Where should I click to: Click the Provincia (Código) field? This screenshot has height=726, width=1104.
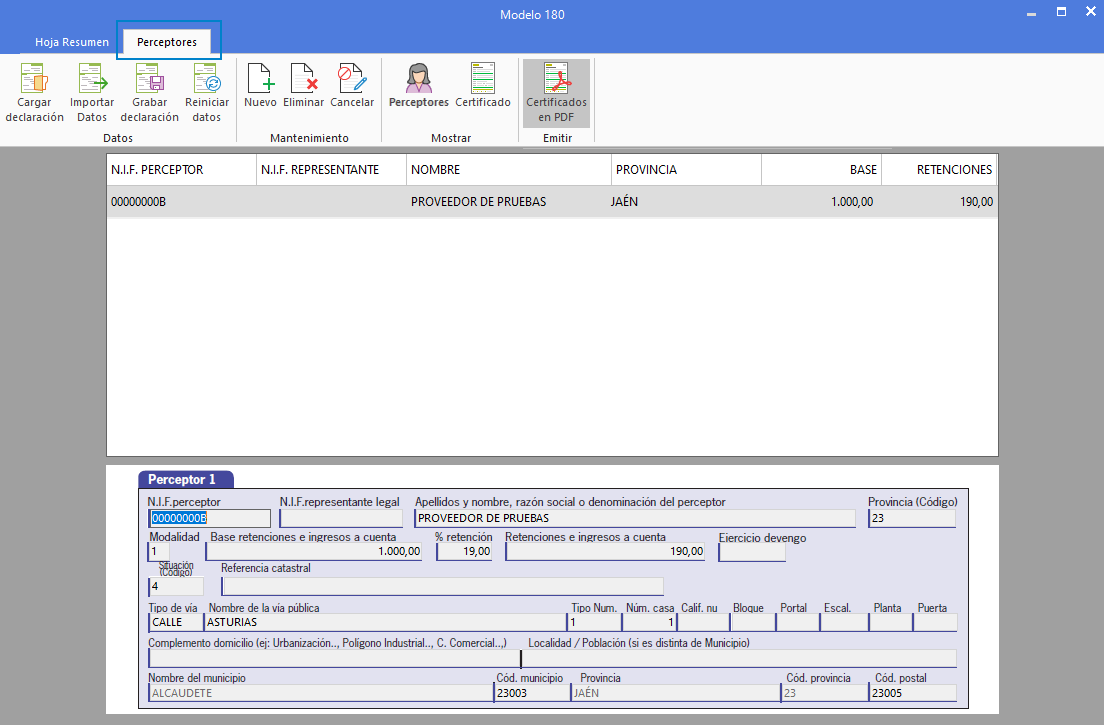pos(912,519)
